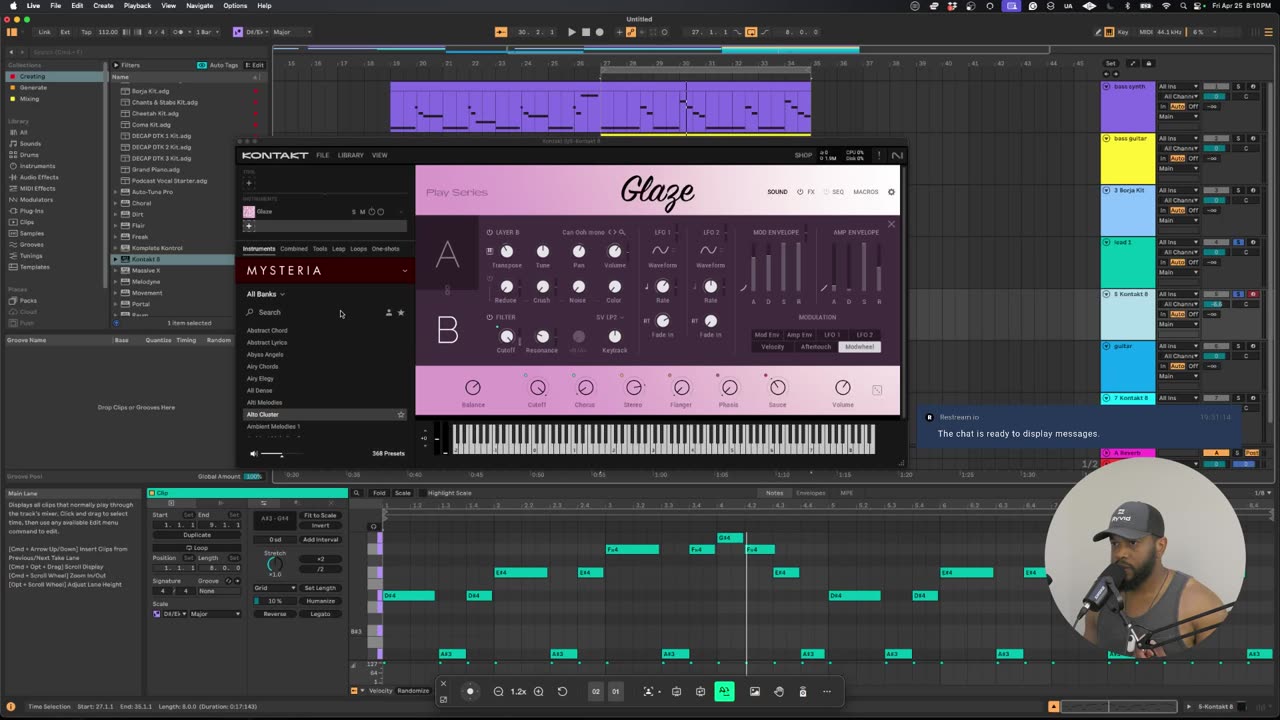The height and width of the screenshot is (720, 1280).
Task: Randomize macros with the dice icon
Action: (877, 390)
